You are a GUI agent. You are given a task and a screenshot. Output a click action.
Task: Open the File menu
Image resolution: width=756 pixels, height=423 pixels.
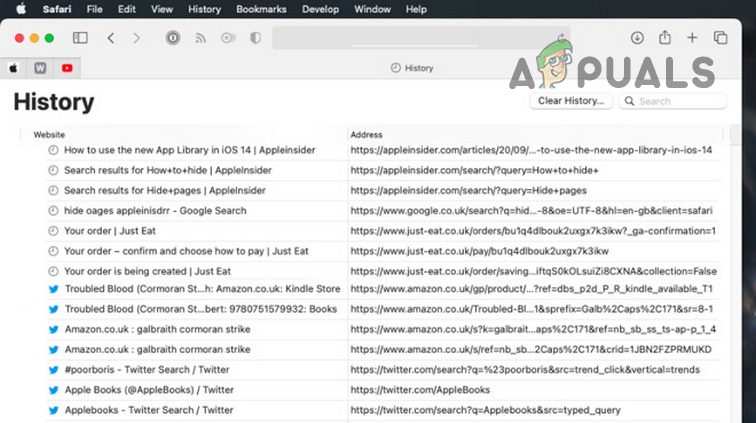pos(94,9)
